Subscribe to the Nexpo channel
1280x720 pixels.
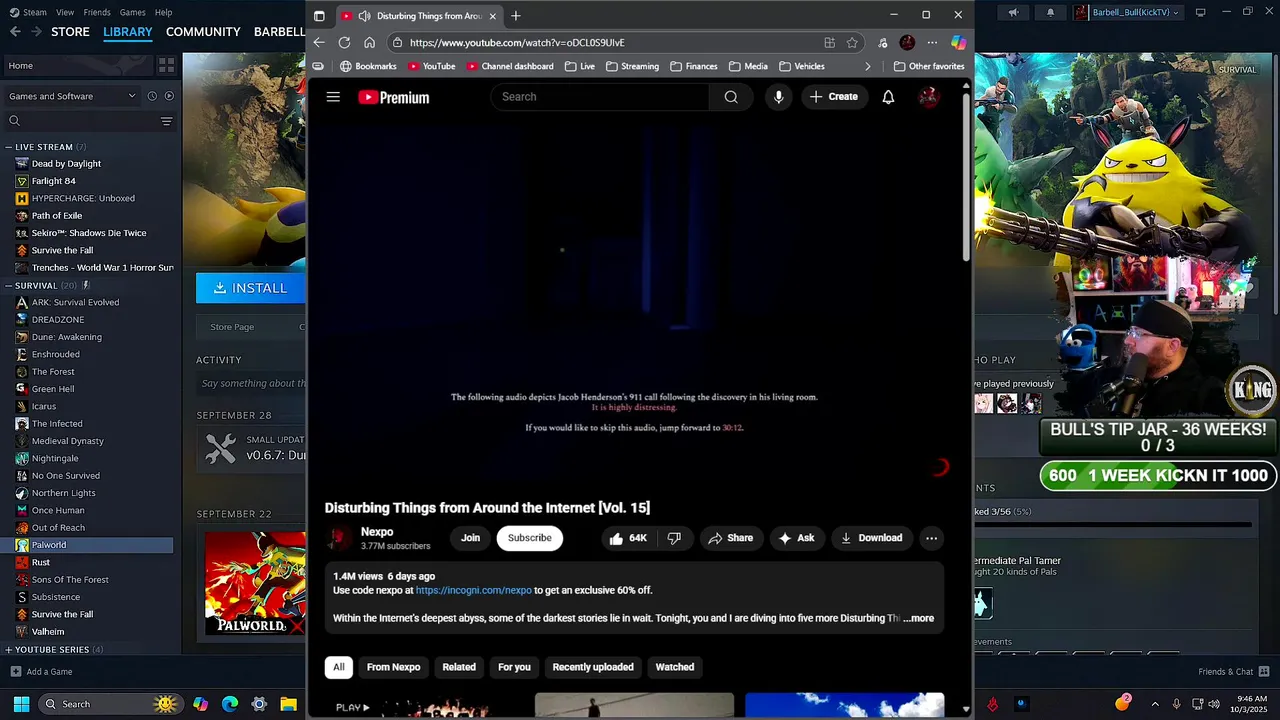529,538
